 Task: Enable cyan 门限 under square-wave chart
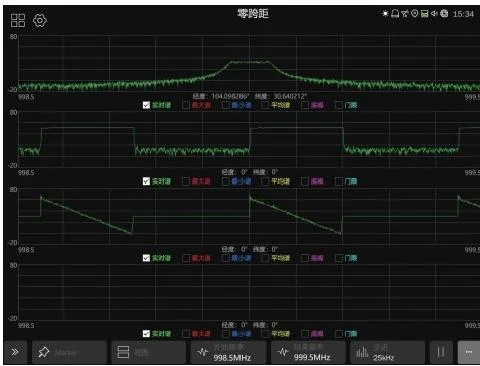339,181
